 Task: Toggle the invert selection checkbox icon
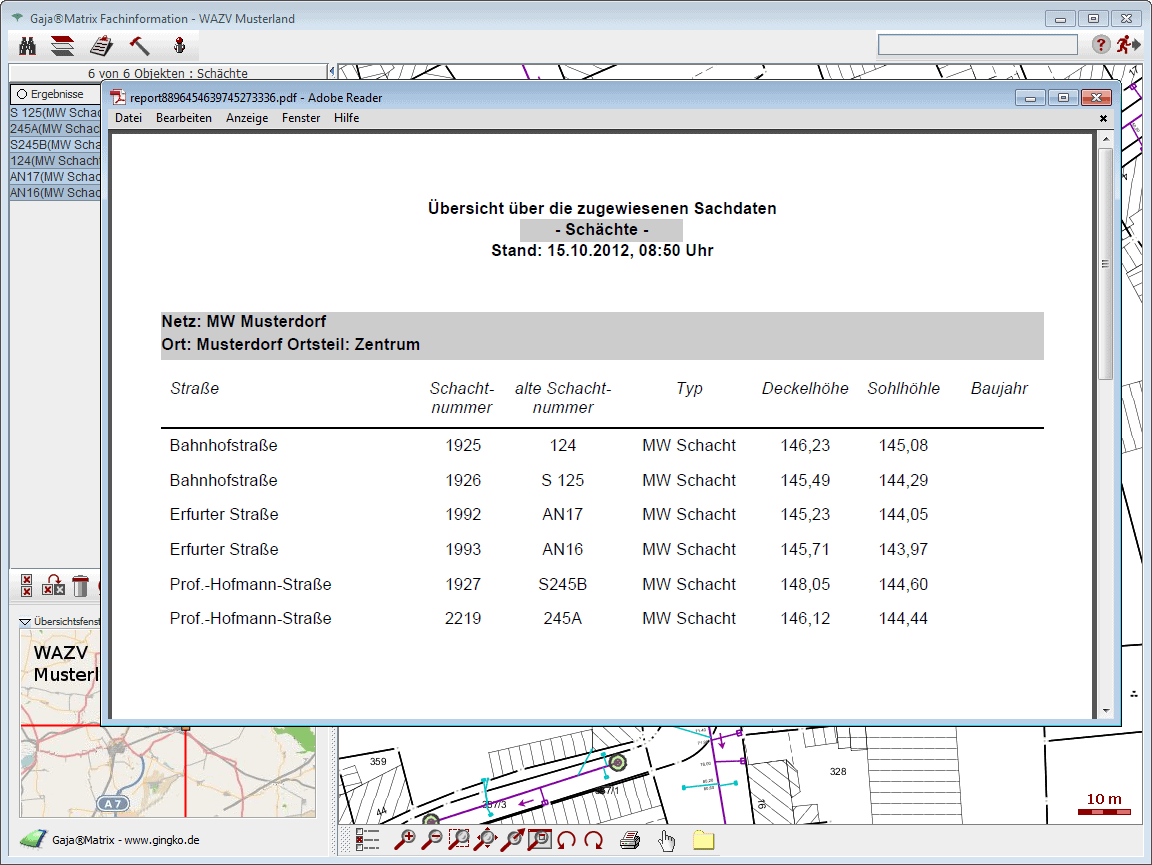54,586
